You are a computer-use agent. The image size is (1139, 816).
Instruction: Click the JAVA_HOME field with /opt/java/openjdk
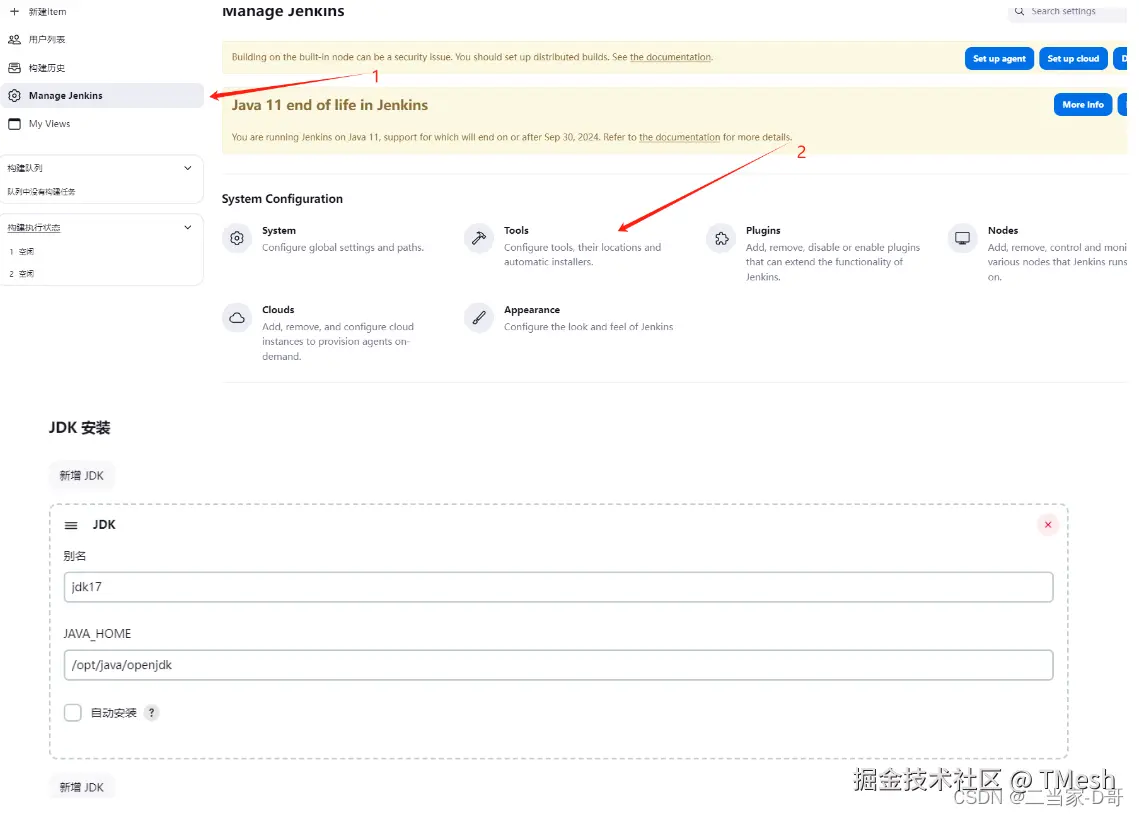[x=558, y=665]
